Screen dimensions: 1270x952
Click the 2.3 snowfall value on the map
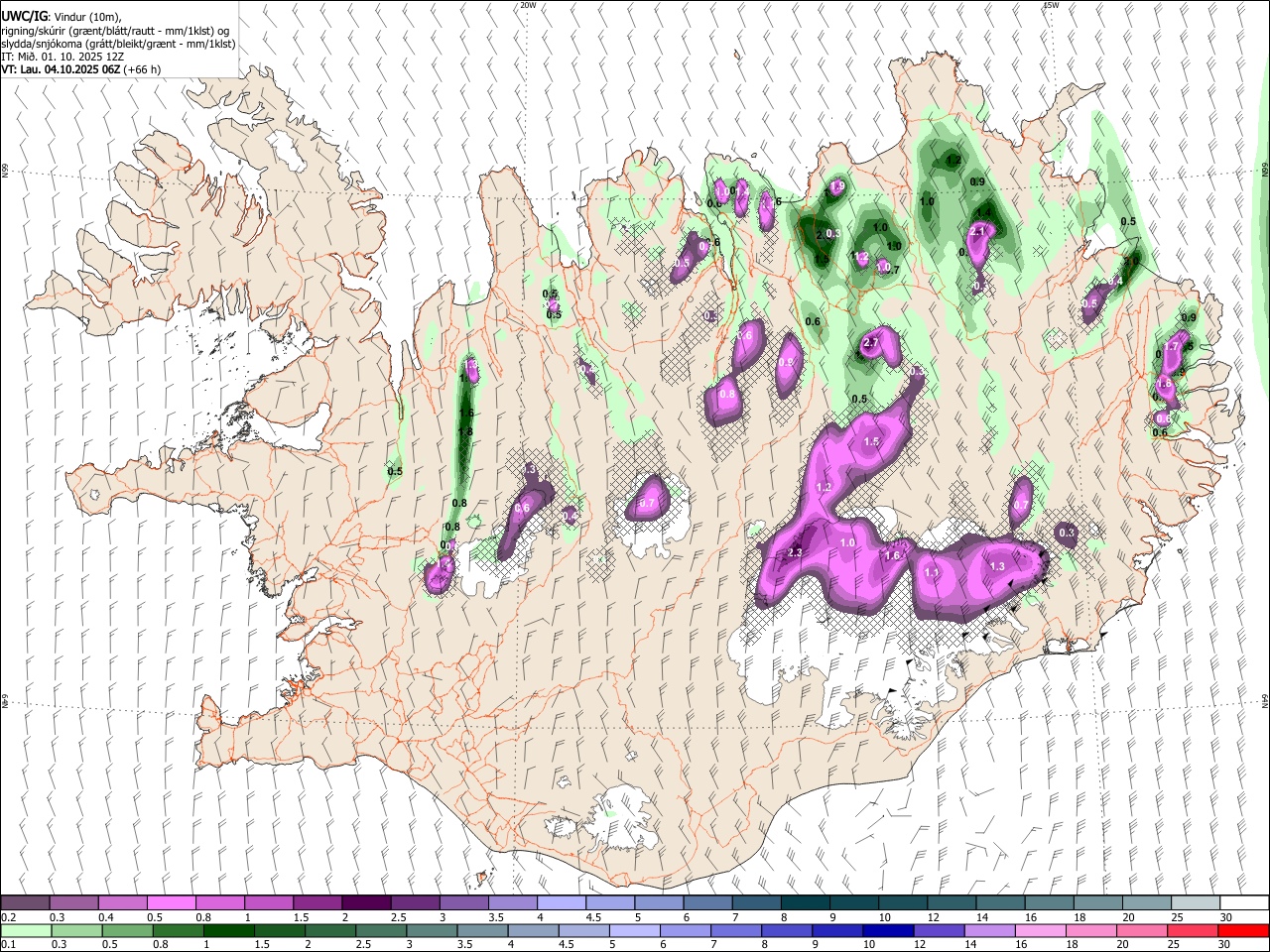click(795, 552)
